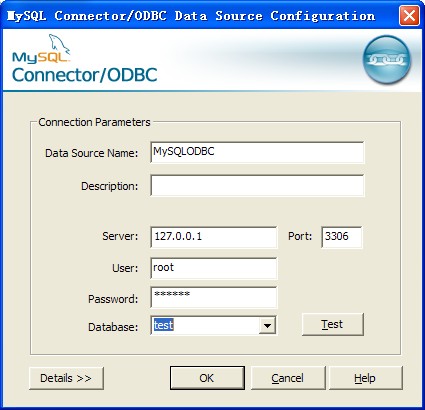Close the Data Source Configuration dialog
The height and width of the screenshot is (410, 425).
click(409, 16)
